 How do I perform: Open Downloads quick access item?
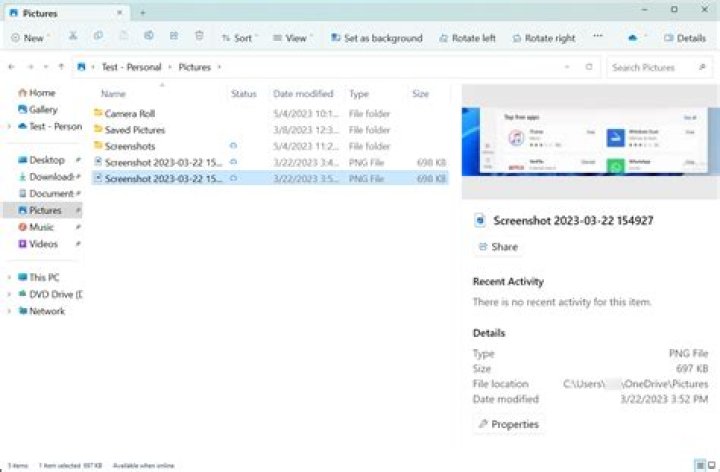tap(46, 177)
